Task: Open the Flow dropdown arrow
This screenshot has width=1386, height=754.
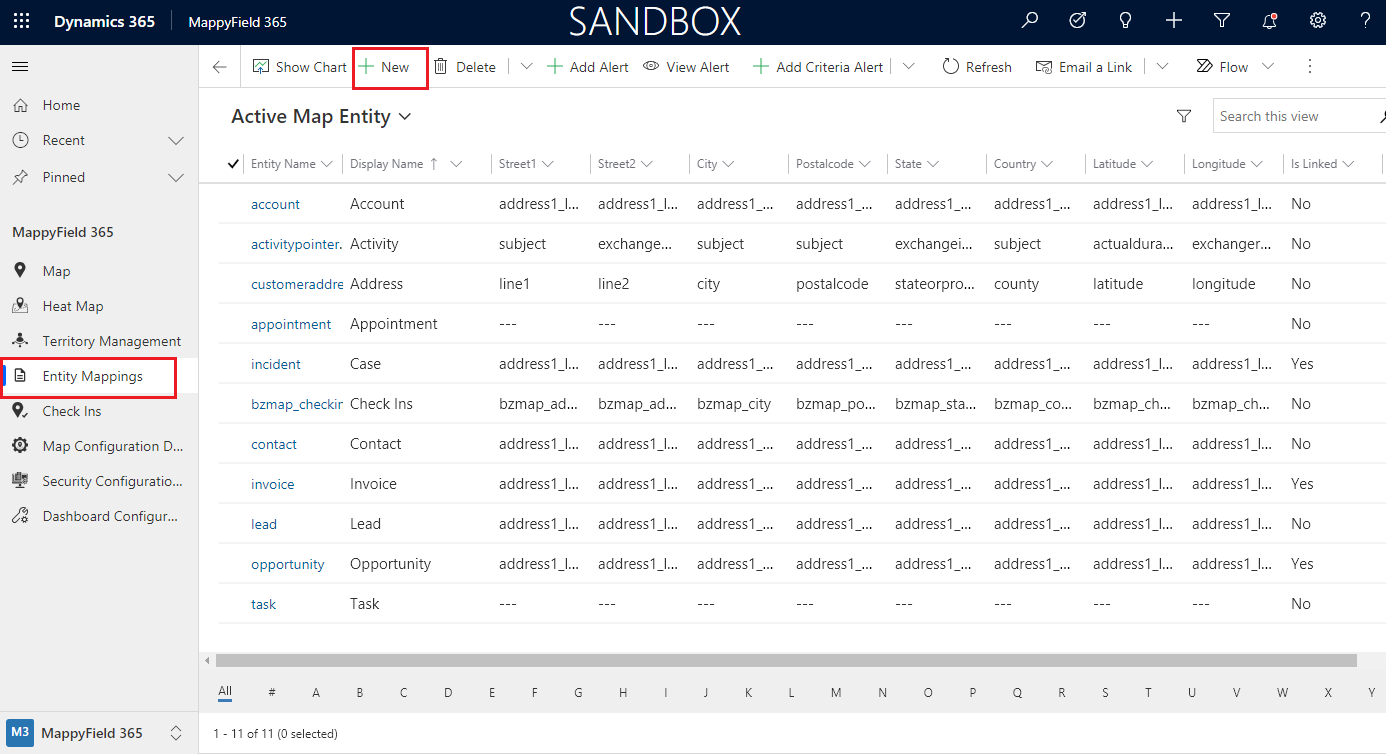Action: (1268, 67)
